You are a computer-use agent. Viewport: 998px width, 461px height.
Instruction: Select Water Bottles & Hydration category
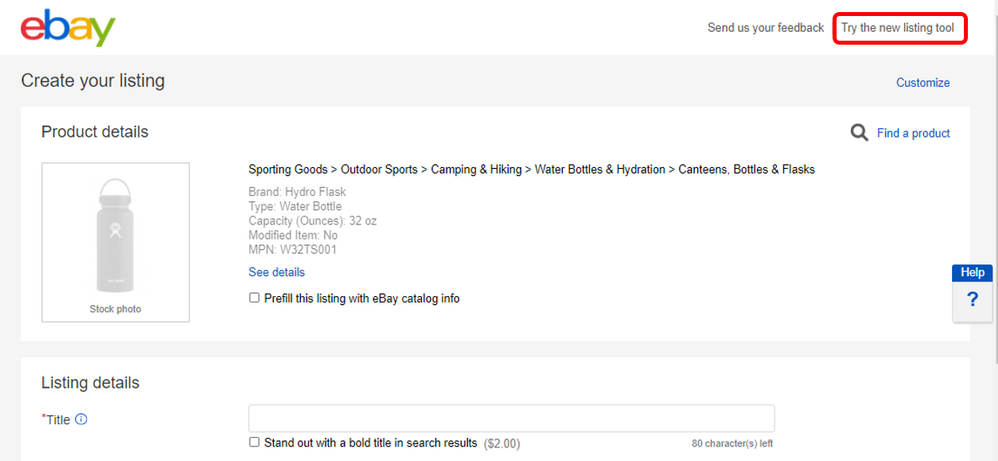coord(599,170)
